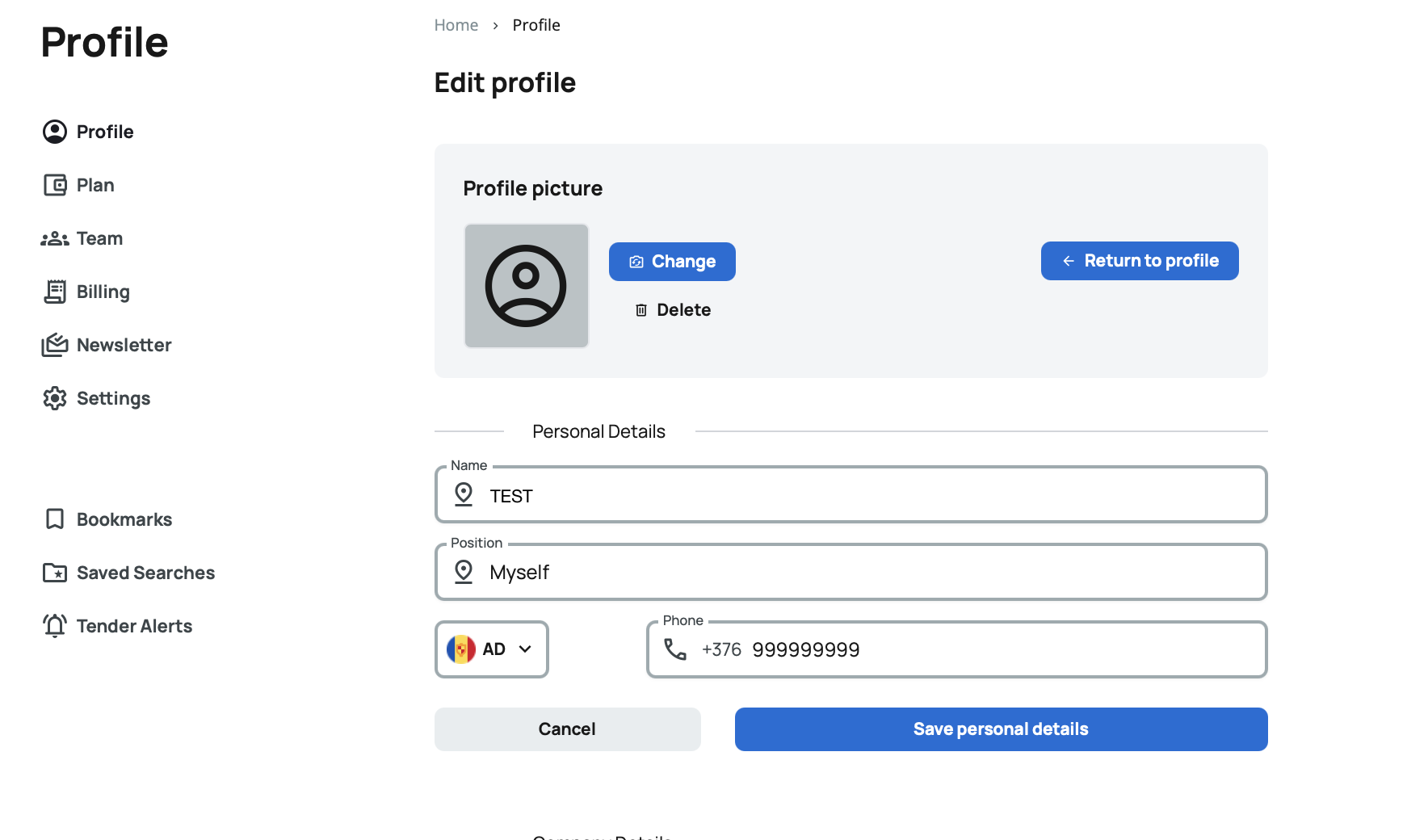Click the Profile user icon in sidebar
Screen dimensions: 1428x840
[x=55, y=132]
